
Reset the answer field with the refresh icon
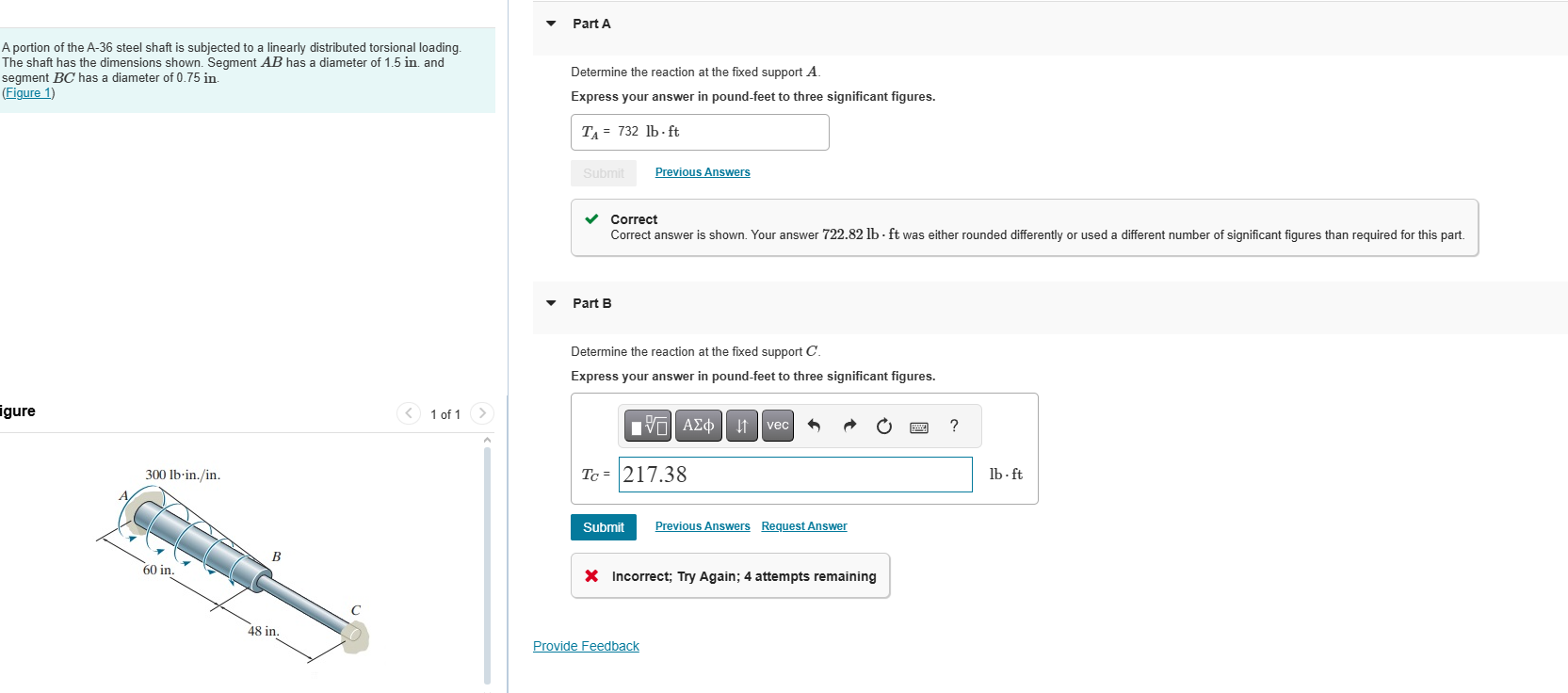[883, 426]
